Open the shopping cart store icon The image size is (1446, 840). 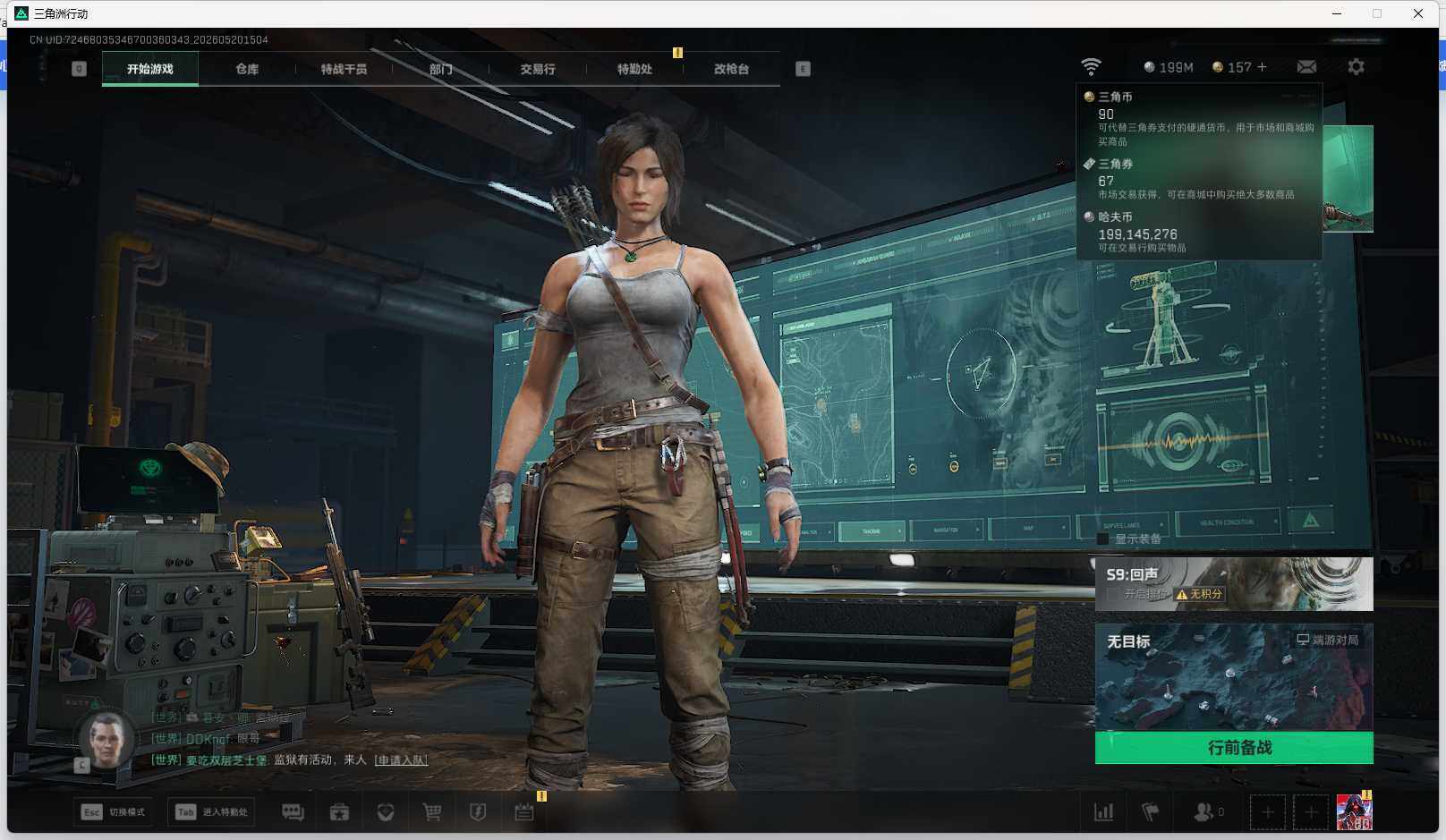pyautogui.click(x=432, y=812)
